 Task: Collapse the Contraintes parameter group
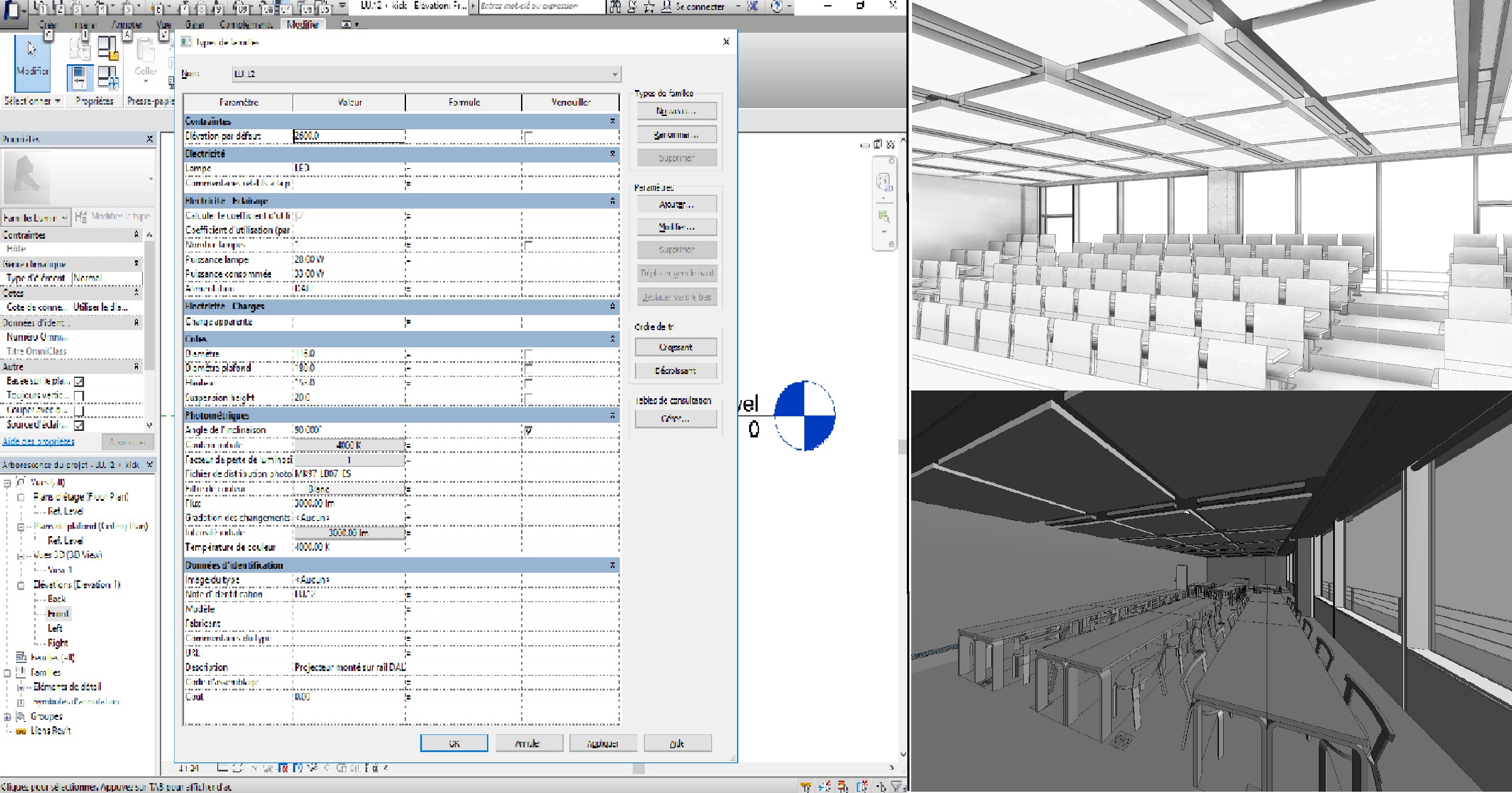tap(612, 121)
